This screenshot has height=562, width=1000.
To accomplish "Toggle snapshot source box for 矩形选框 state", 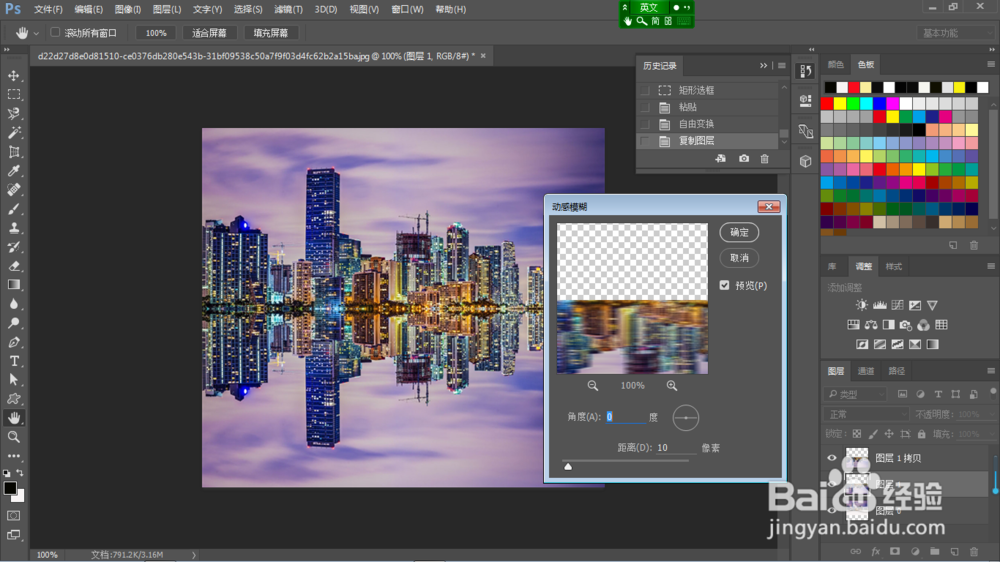I will pyautogui.click(x=645, y=90).
